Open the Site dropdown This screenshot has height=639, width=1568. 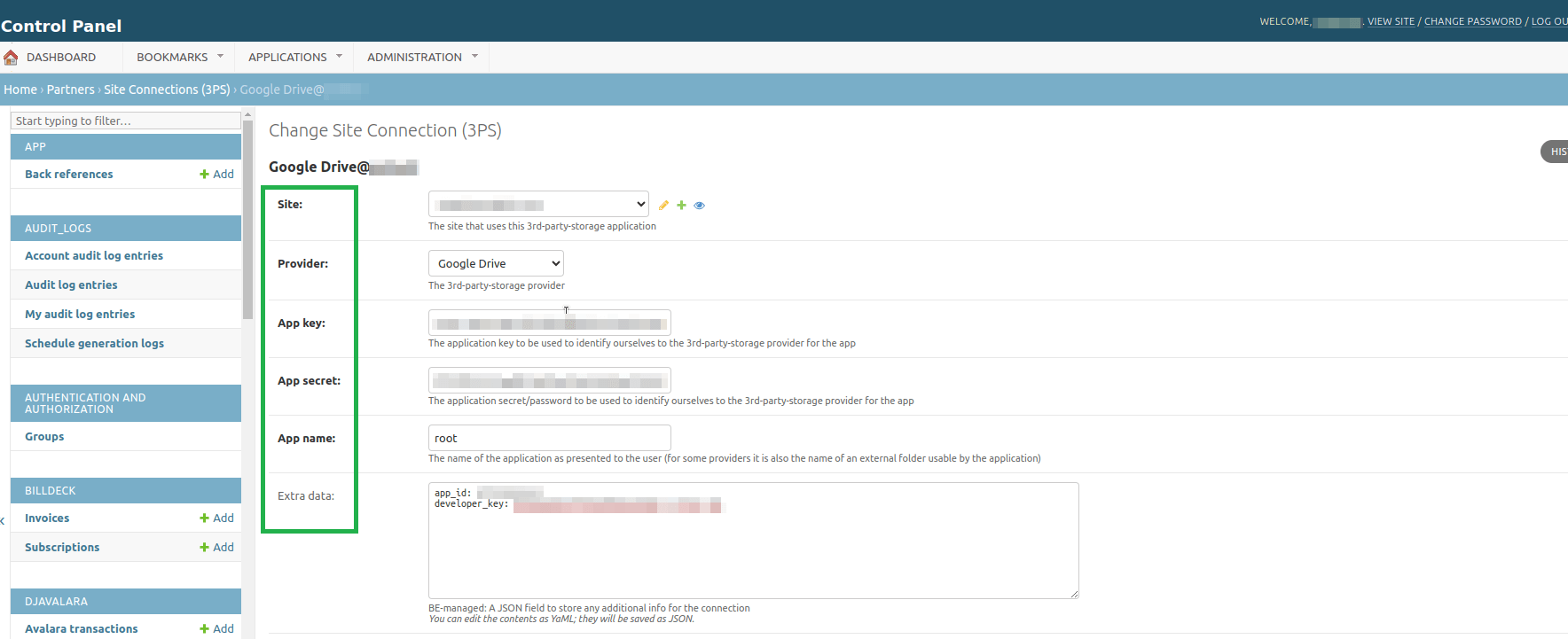(x=538, y=205)
